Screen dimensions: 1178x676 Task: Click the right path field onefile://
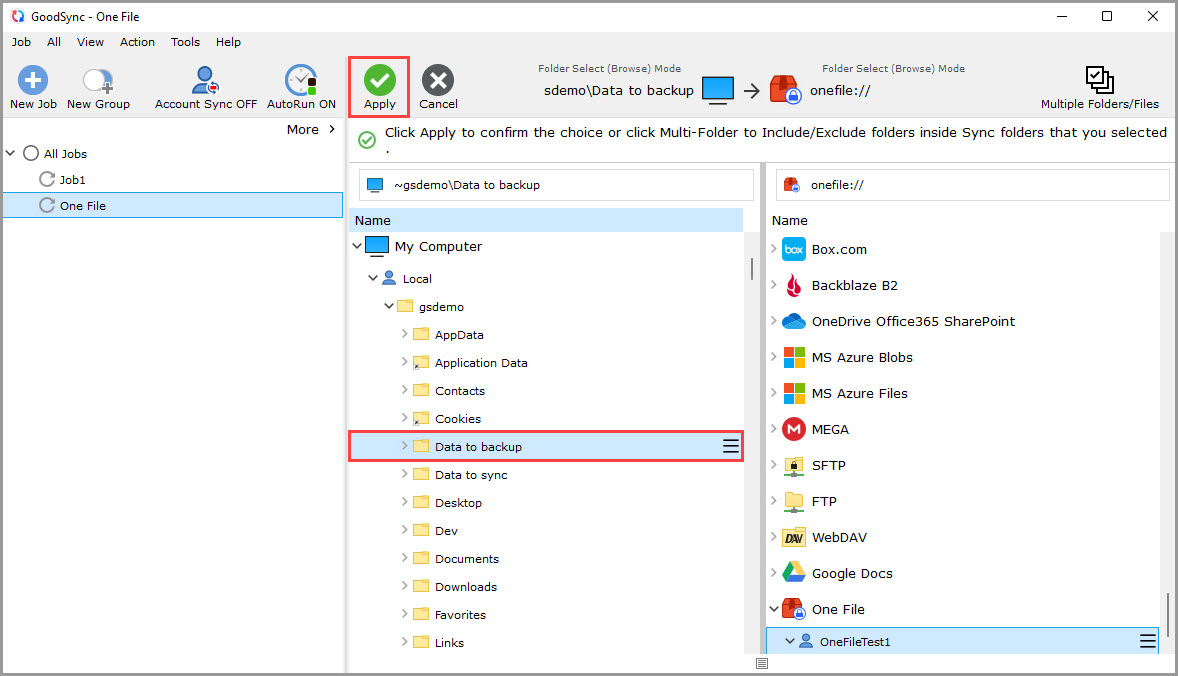(x=972, y=185)
